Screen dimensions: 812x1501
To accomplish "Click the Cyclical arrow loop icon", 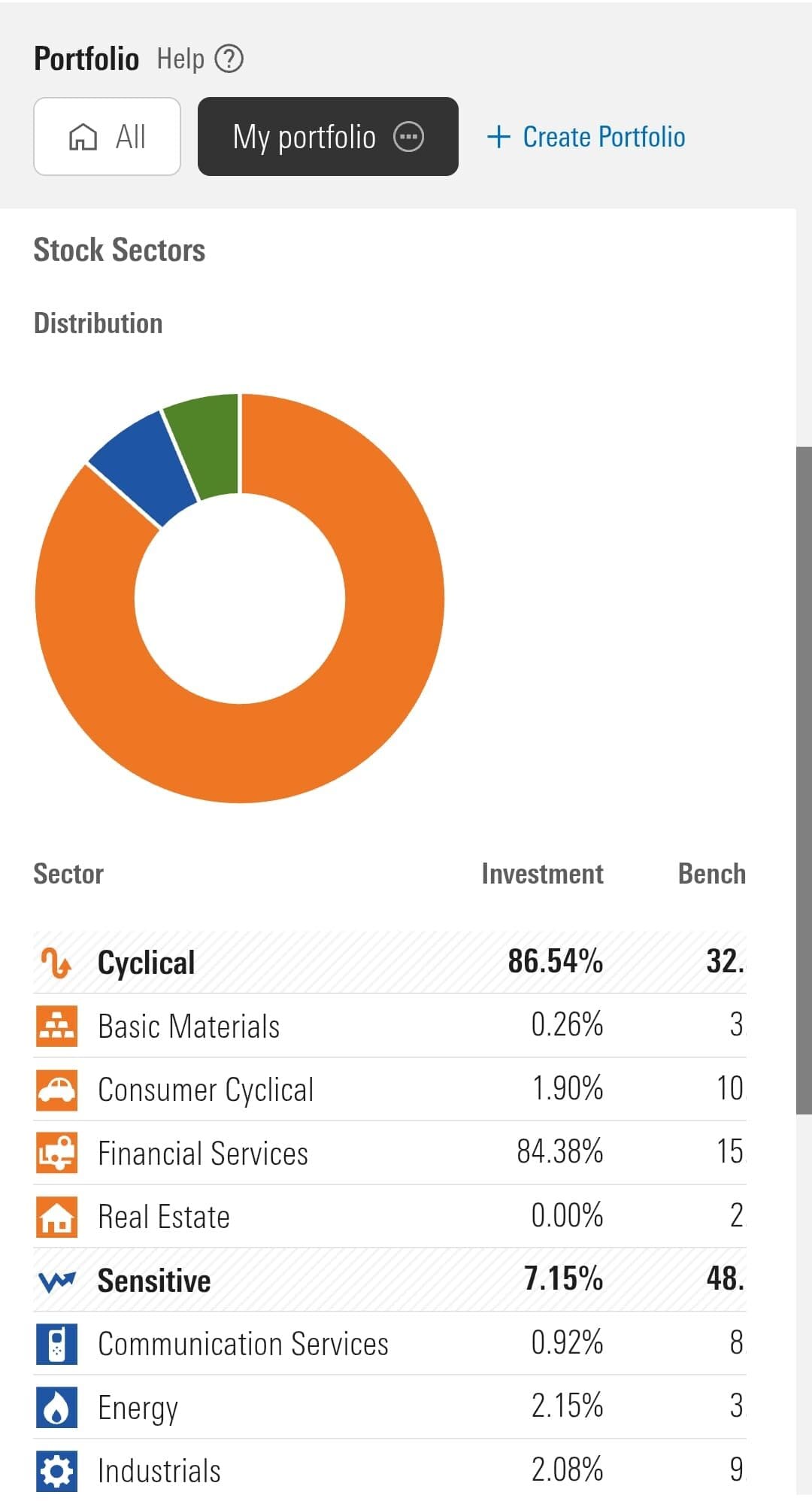I will tap(54, 960).
